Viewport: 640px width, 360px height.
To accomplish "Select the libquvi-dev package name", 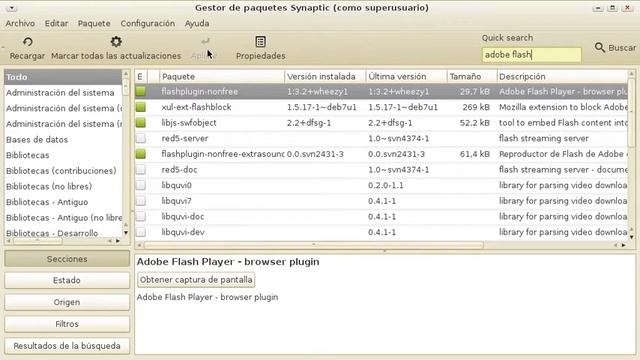I will [183, 232].
